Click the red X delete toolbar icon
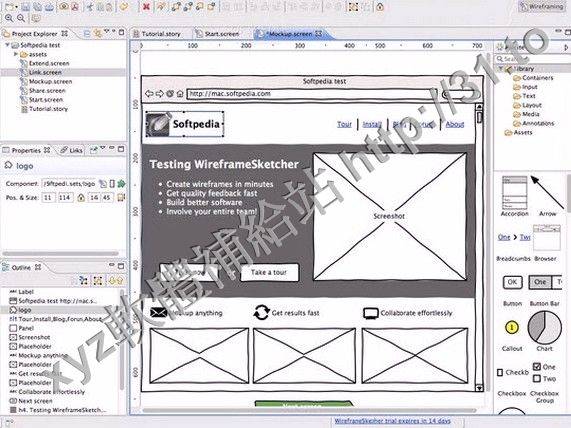Image resolution: width=571 pixels, height=428 pixels. tap(146, 7)
